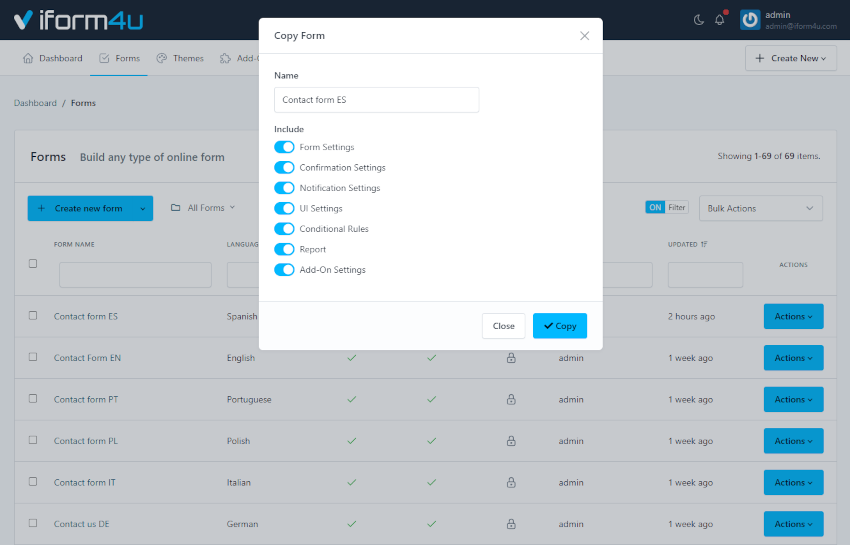Image resolution: width=850 pixels, height=545 pixels.
Task: Click the Name input field
Action: (376, 100)
